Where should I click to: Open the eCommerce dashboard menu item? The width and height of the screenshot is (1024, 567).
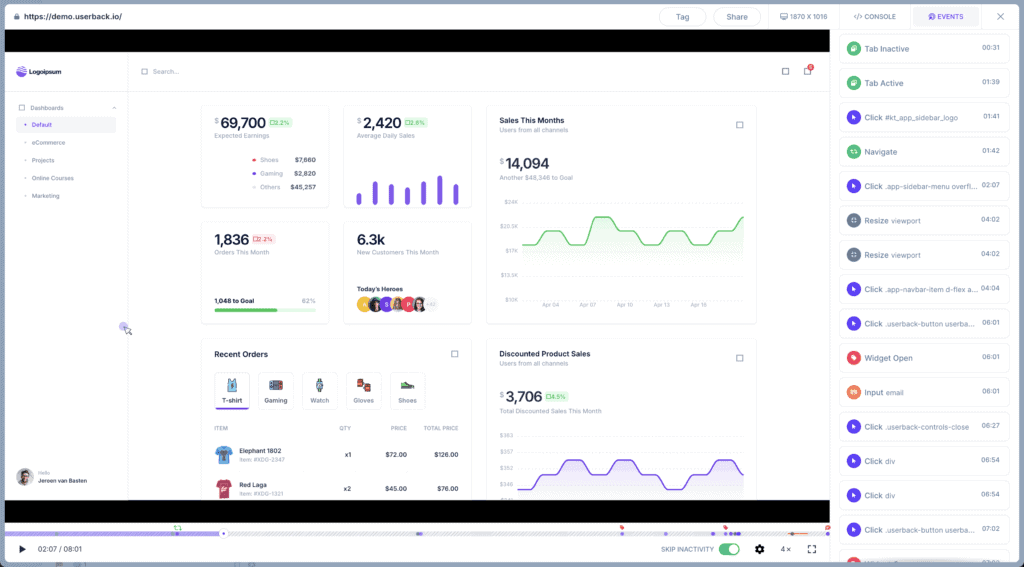(x=48, y=142)
